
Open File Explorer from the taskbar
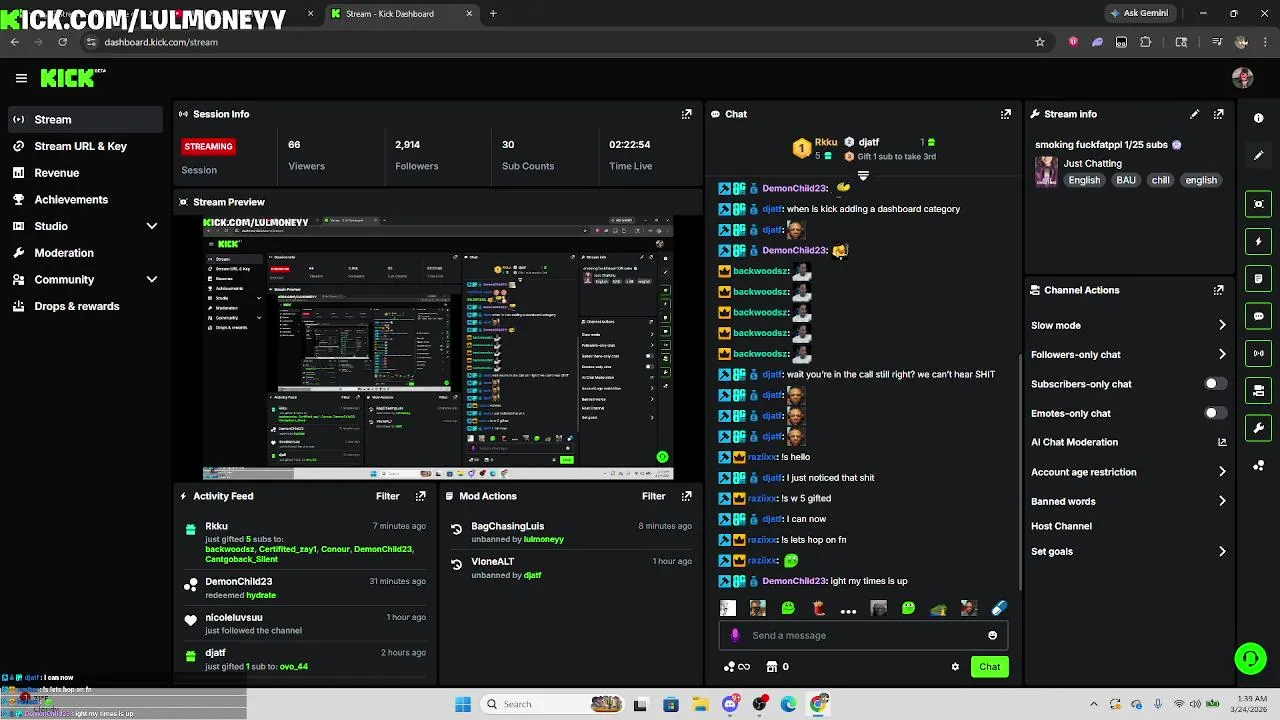coord(700,704)
